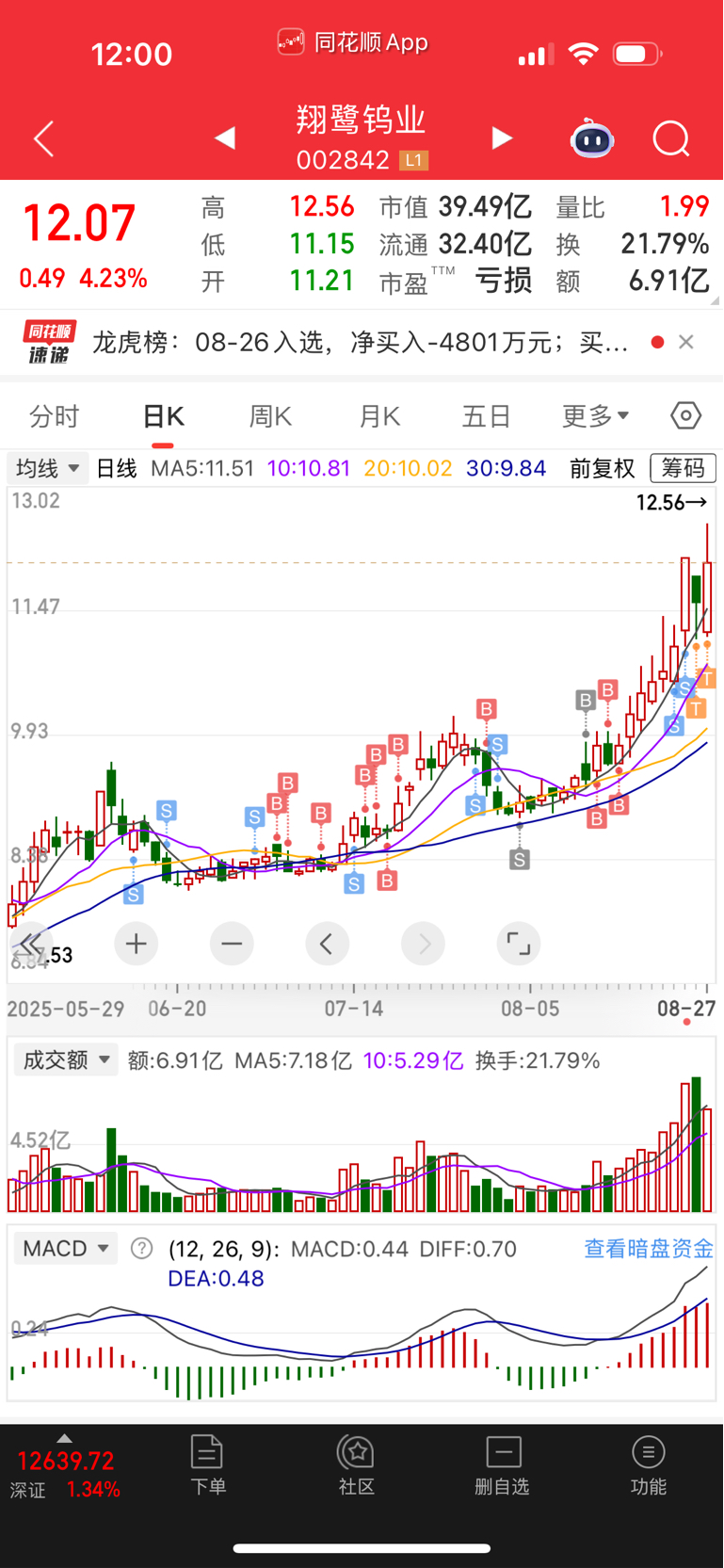This screenshot has height=1568, width=724.
Task: Open the 筹码 chip distribution button
Action: 683,468
